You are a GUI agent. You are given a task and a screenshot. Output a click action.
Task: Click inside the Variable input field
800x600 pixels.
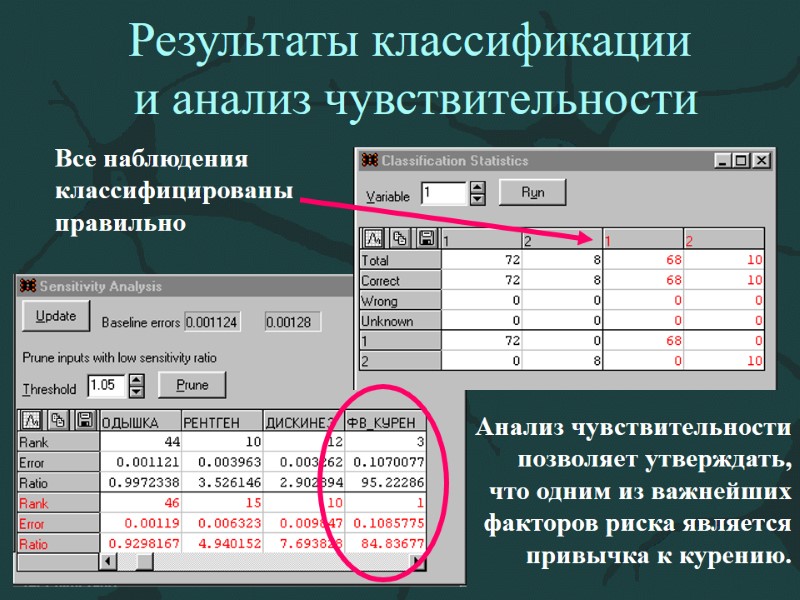(x=443, y=192)
